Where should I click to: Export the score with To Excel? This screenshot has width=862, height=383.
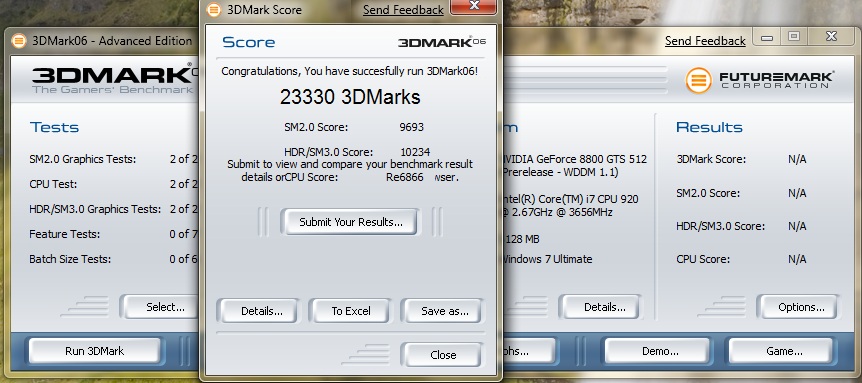351,311
